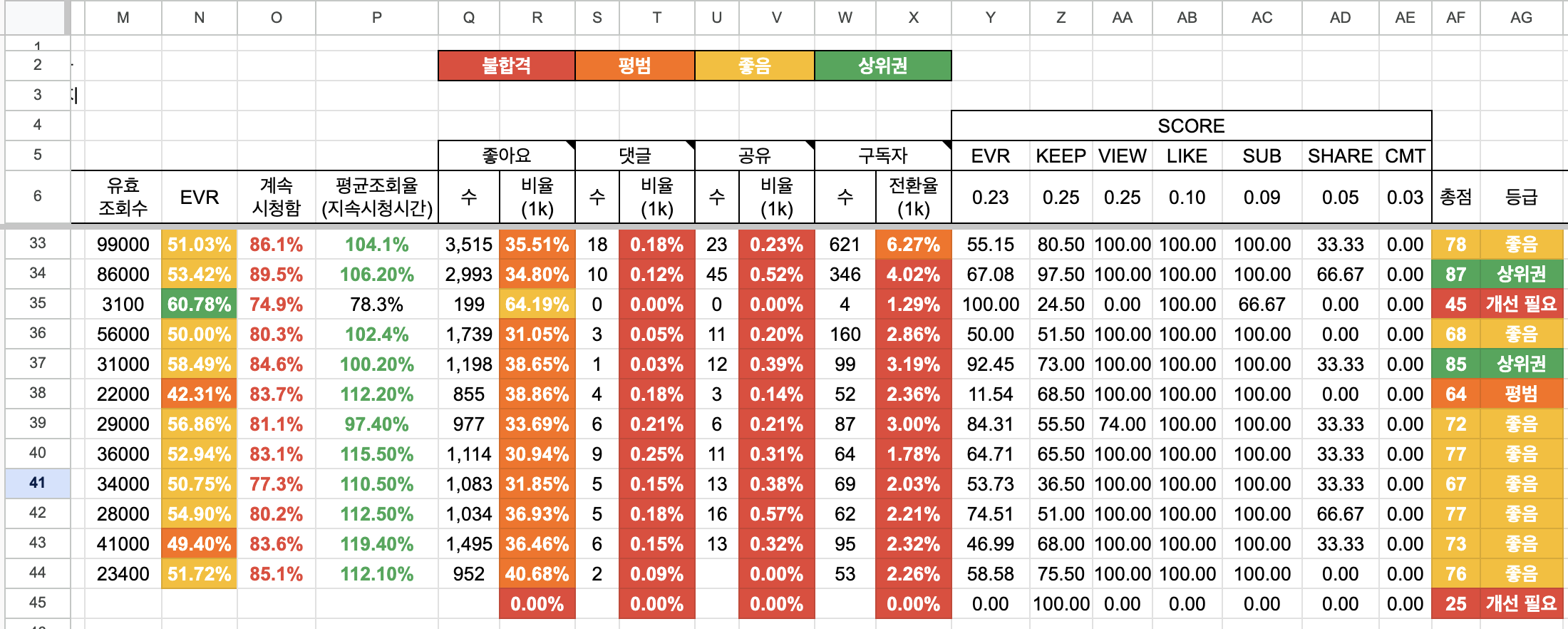The width and height of the screenshot is (1568, 629).
Task: Select row header 33
Action: (38, 243)
